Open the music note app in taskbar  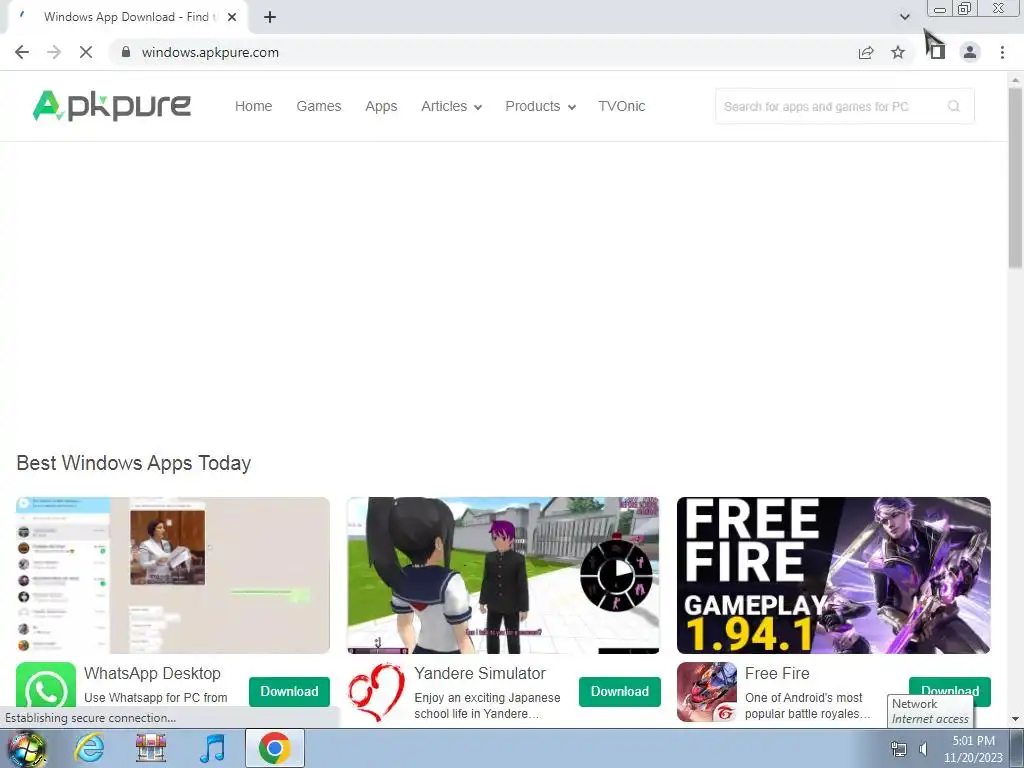coord(212,748)
